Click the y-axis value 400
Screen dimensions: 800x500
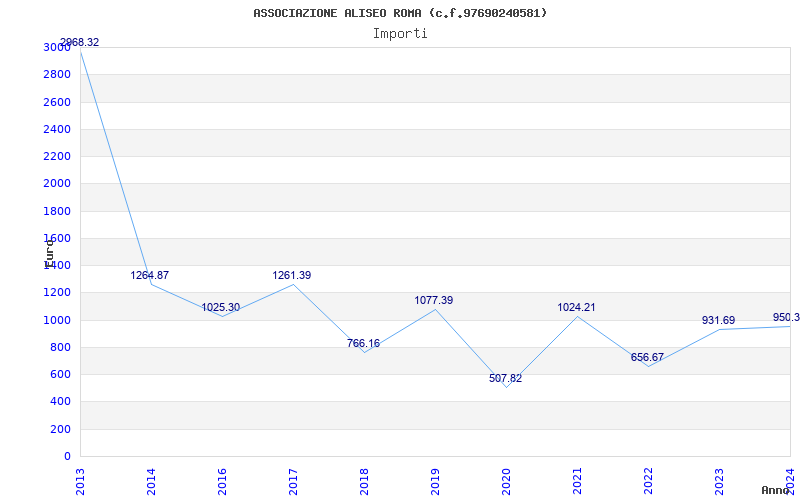pos(60,402)
